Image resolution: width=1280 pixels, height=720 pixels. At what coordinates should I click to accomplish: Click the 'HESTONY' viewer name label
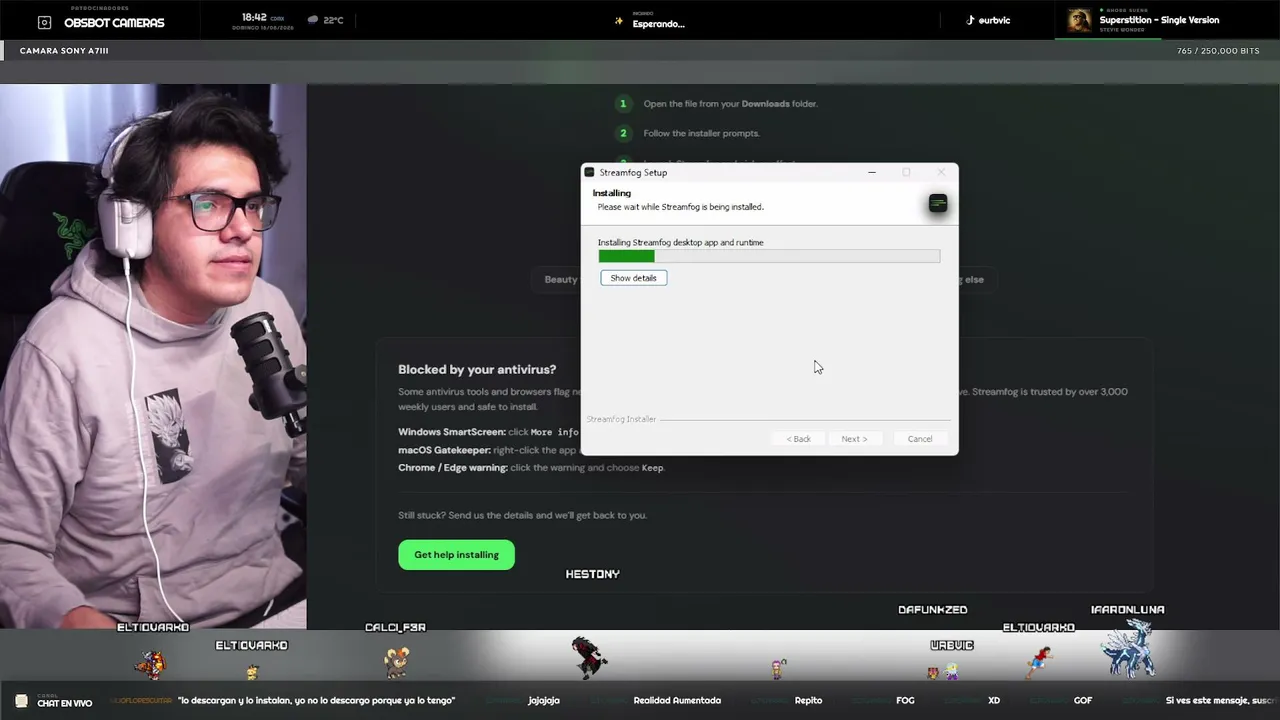click(593, 574)
